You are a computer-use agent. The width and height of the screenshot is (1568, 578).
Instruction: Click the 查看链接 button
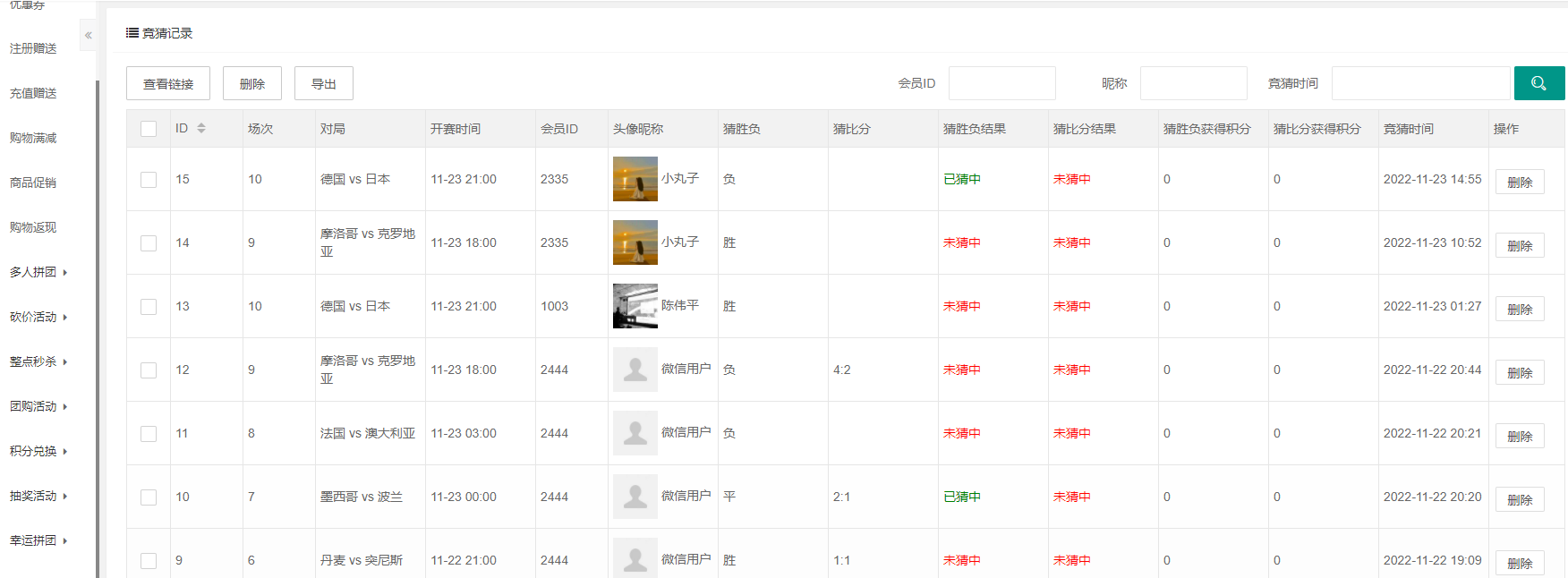pyautogui.click(x=168, y=83)
